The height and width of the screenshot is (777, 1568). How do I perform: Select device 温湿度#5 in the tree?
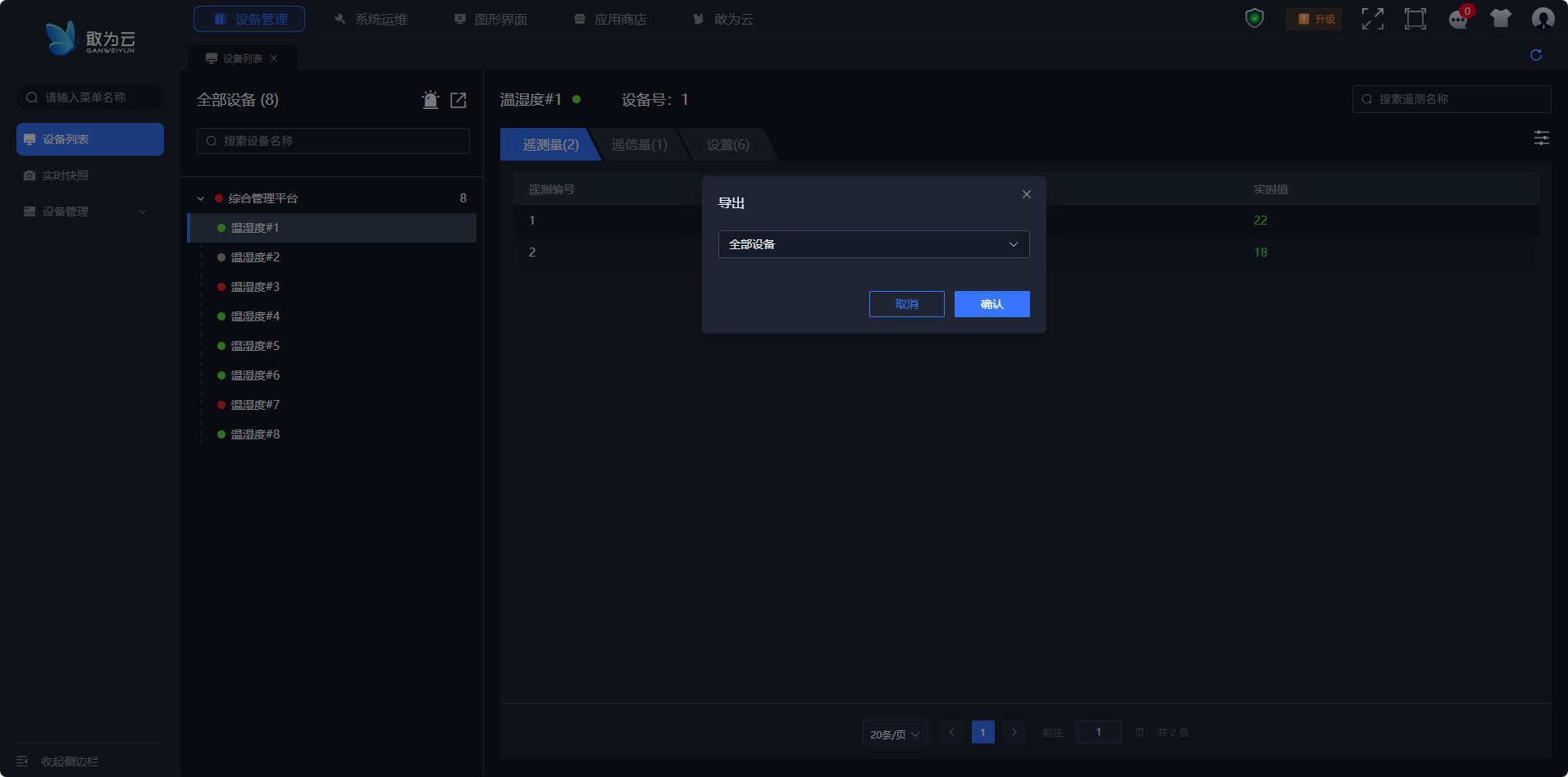coord(332,346)
